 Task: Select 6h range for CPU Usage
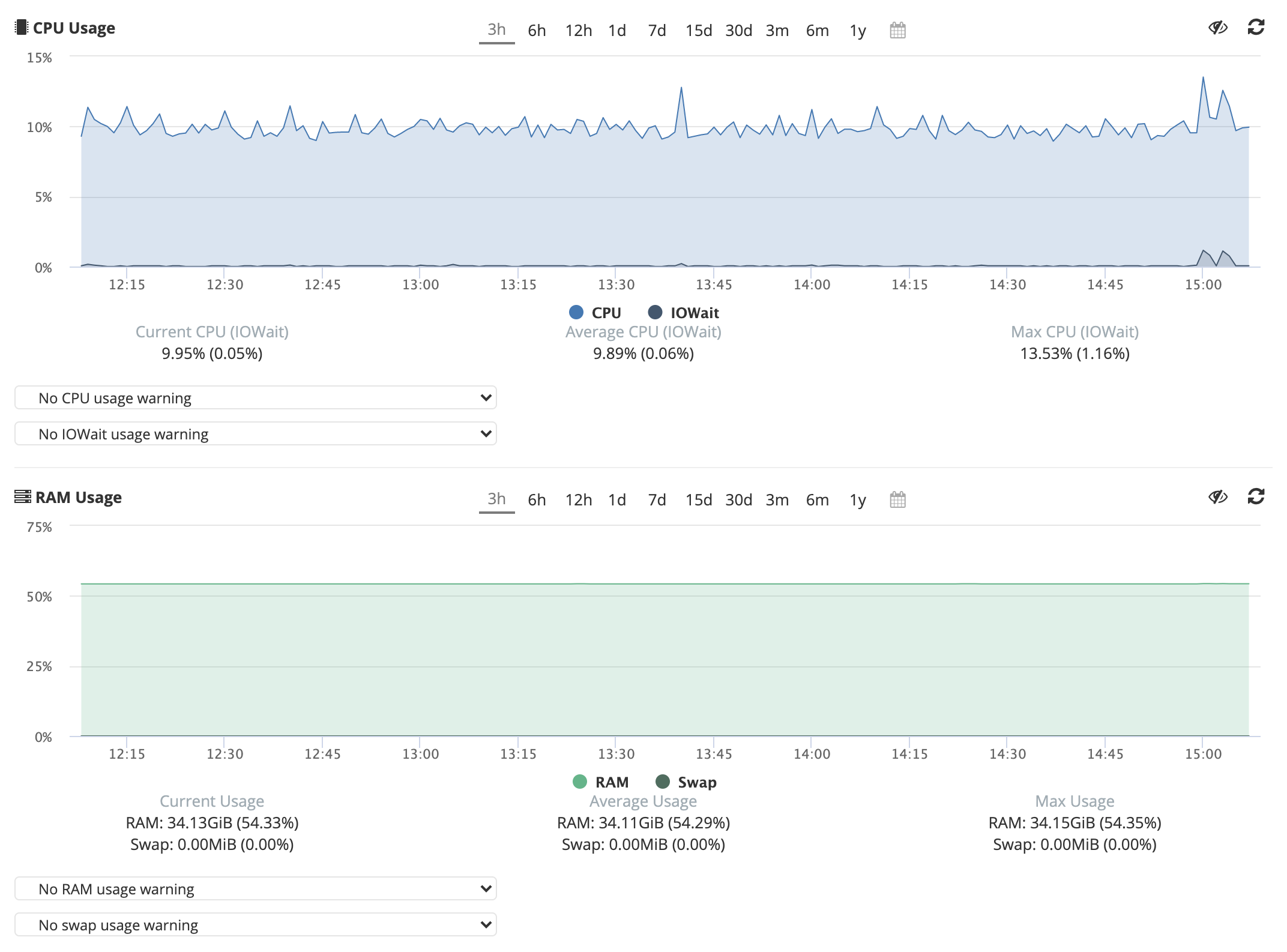pos(537,31)
